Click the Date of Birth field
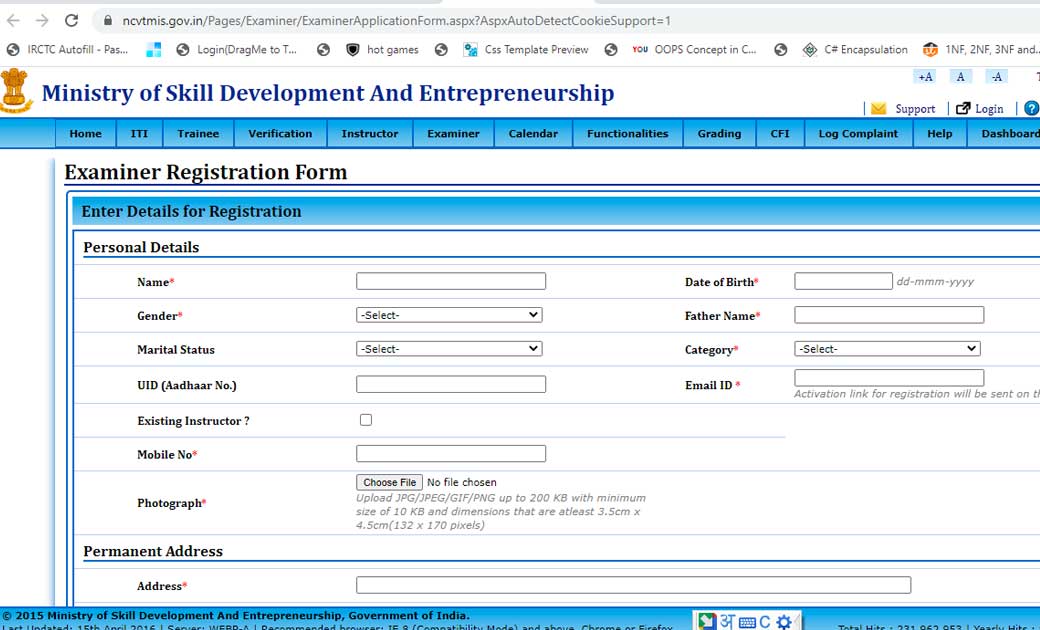This screenshot has height=630, width=1040. [843, 281]
